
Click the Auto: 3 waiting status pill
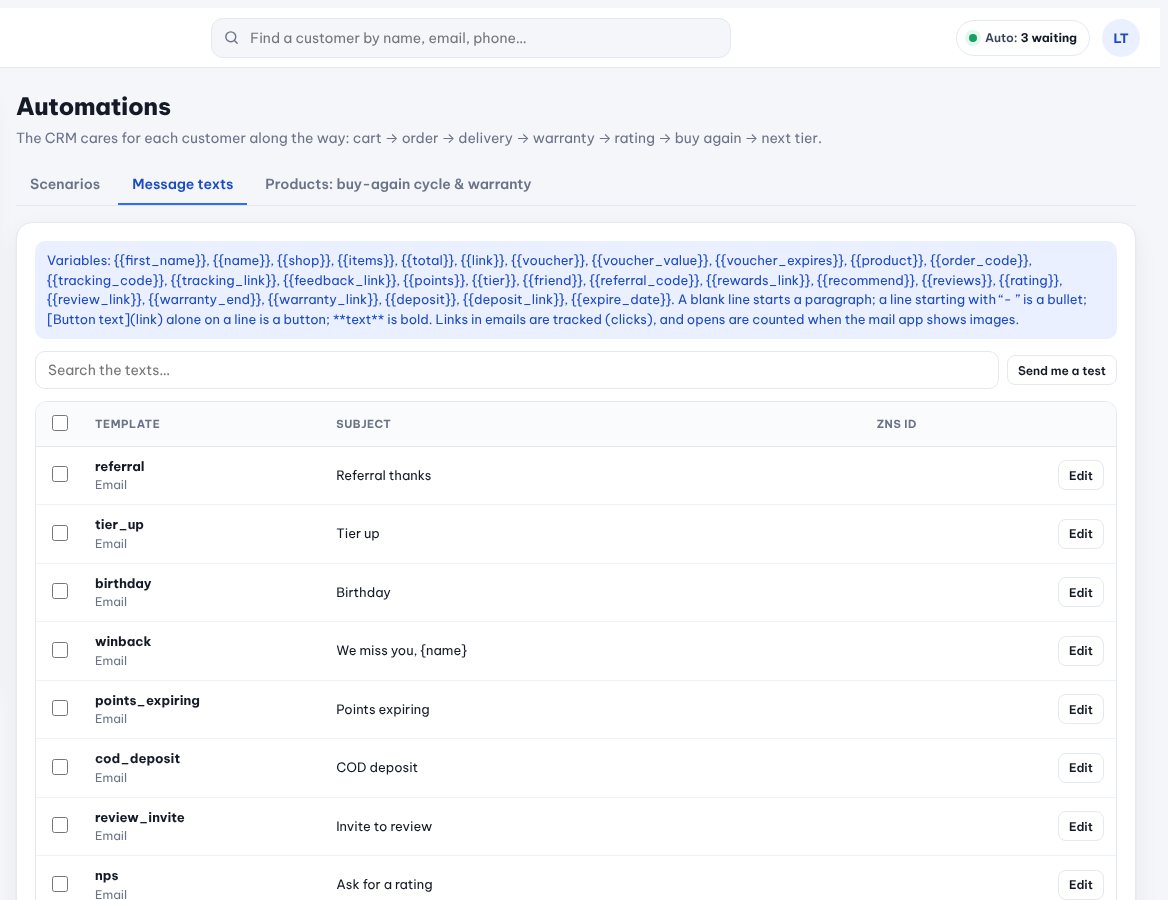coord(1022,38)
